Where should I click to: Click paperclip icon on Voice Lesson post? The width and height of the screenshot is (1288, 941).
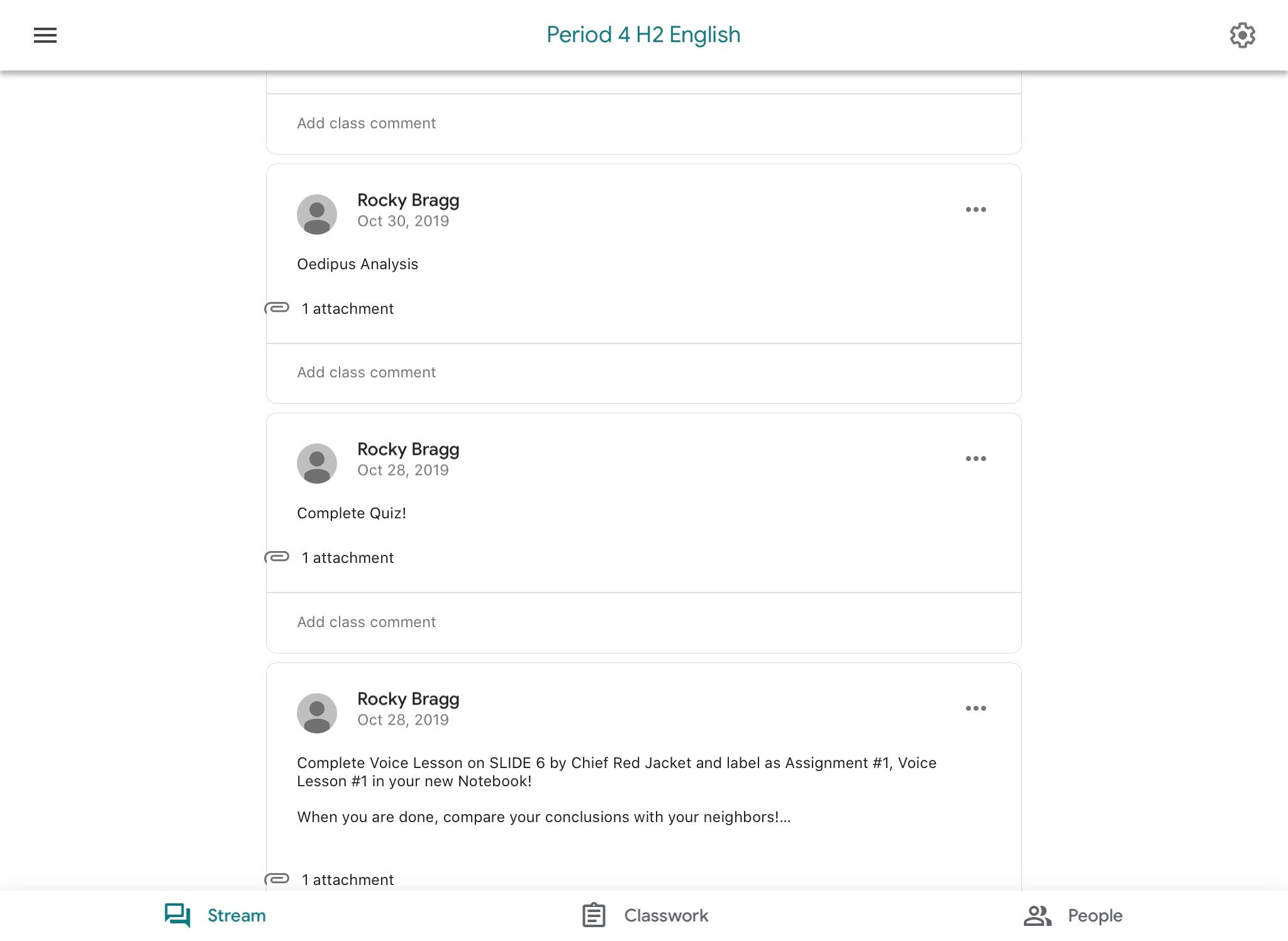click(x=277, y=879)
